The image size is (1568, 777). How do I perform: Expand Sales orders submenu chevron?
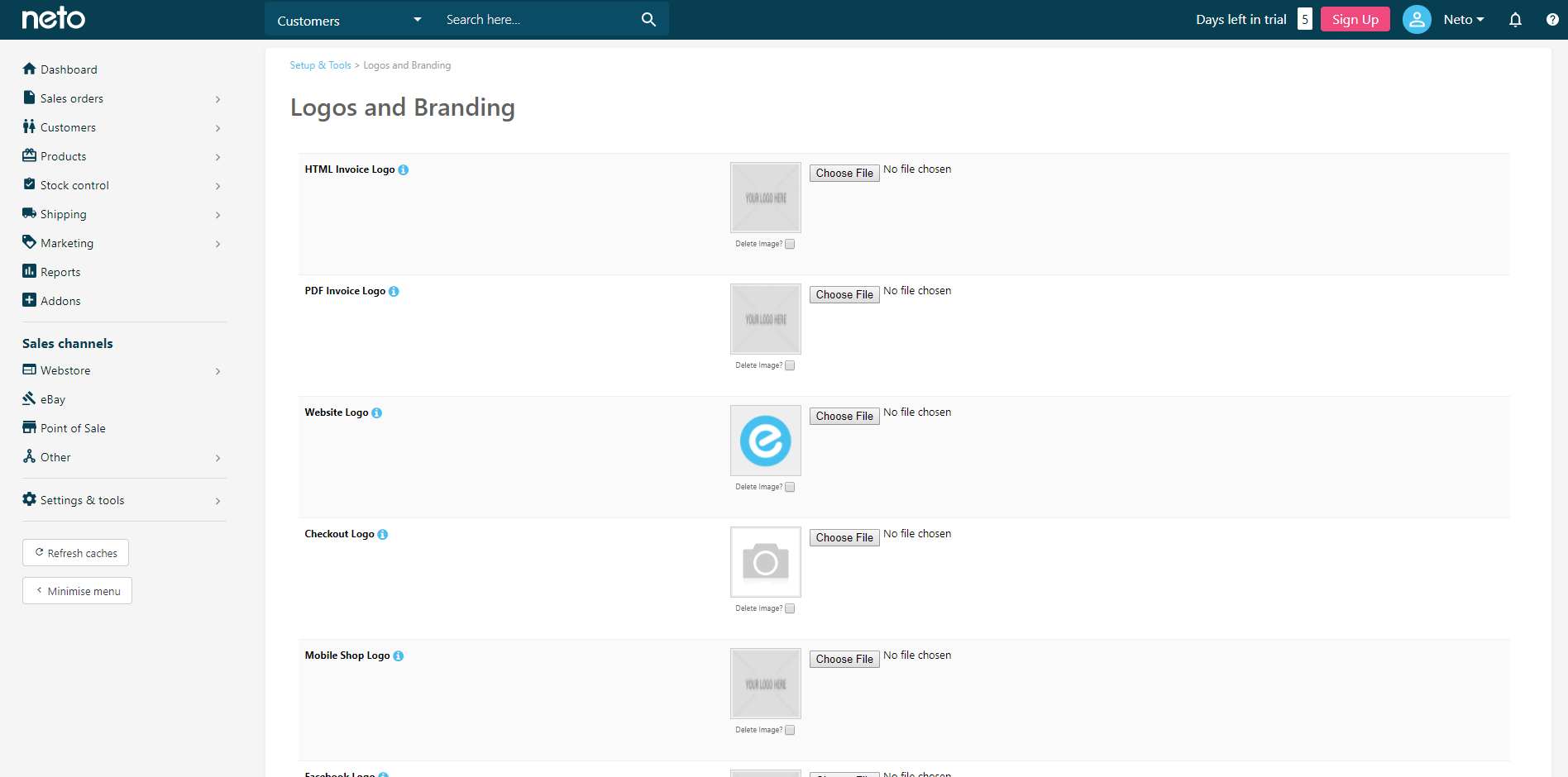(x=218, y=99)
